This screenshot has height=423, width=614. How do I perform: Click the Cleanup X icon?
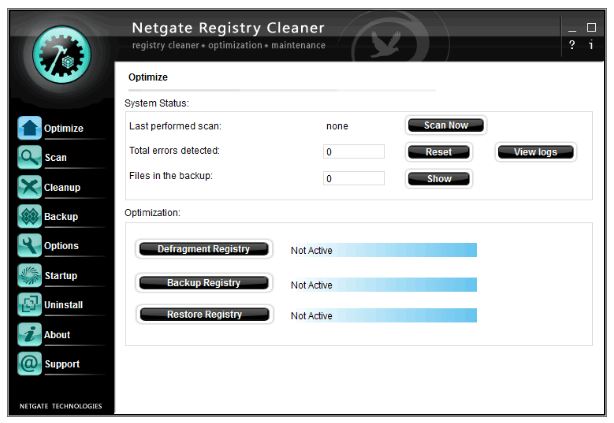tap(29, 187)
